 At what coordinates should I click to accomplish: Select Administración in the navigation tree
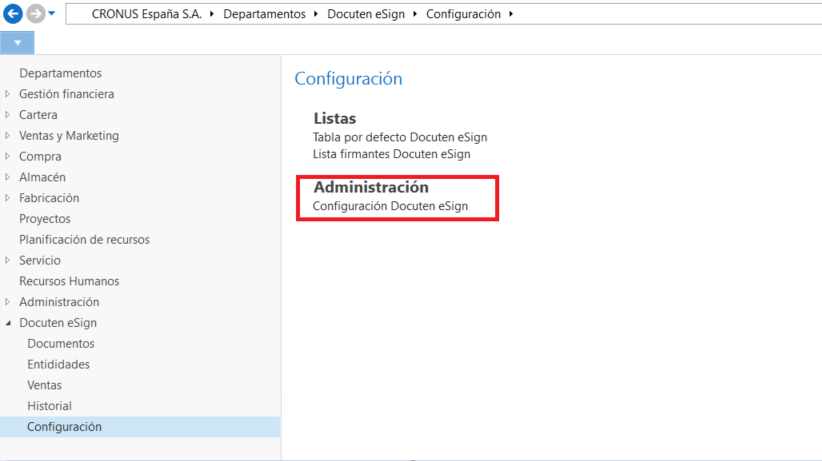point(59,302)
